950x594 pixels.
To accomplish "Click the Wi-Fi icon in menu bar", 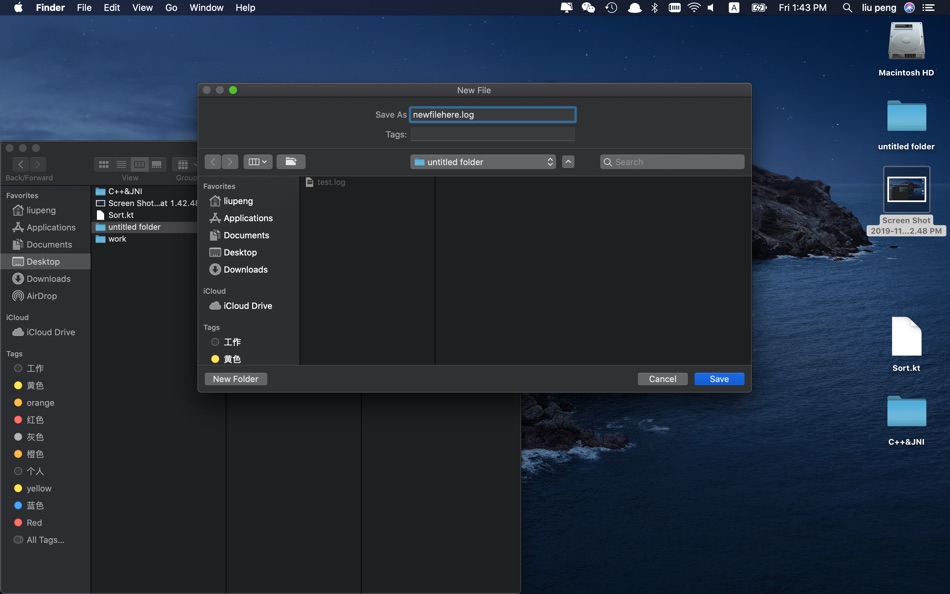I will tap(694, 8).
